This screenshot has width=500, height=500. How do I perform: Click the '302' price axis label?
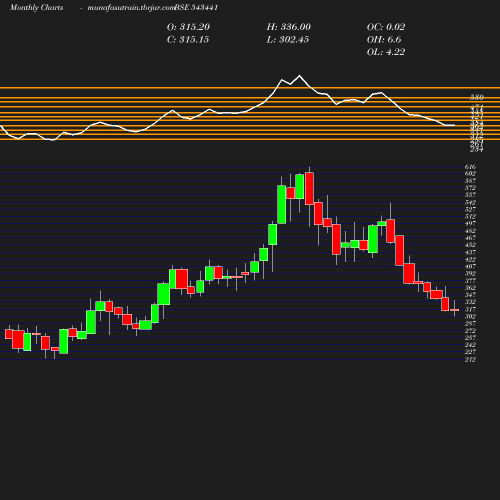click(x=470, y=316)
